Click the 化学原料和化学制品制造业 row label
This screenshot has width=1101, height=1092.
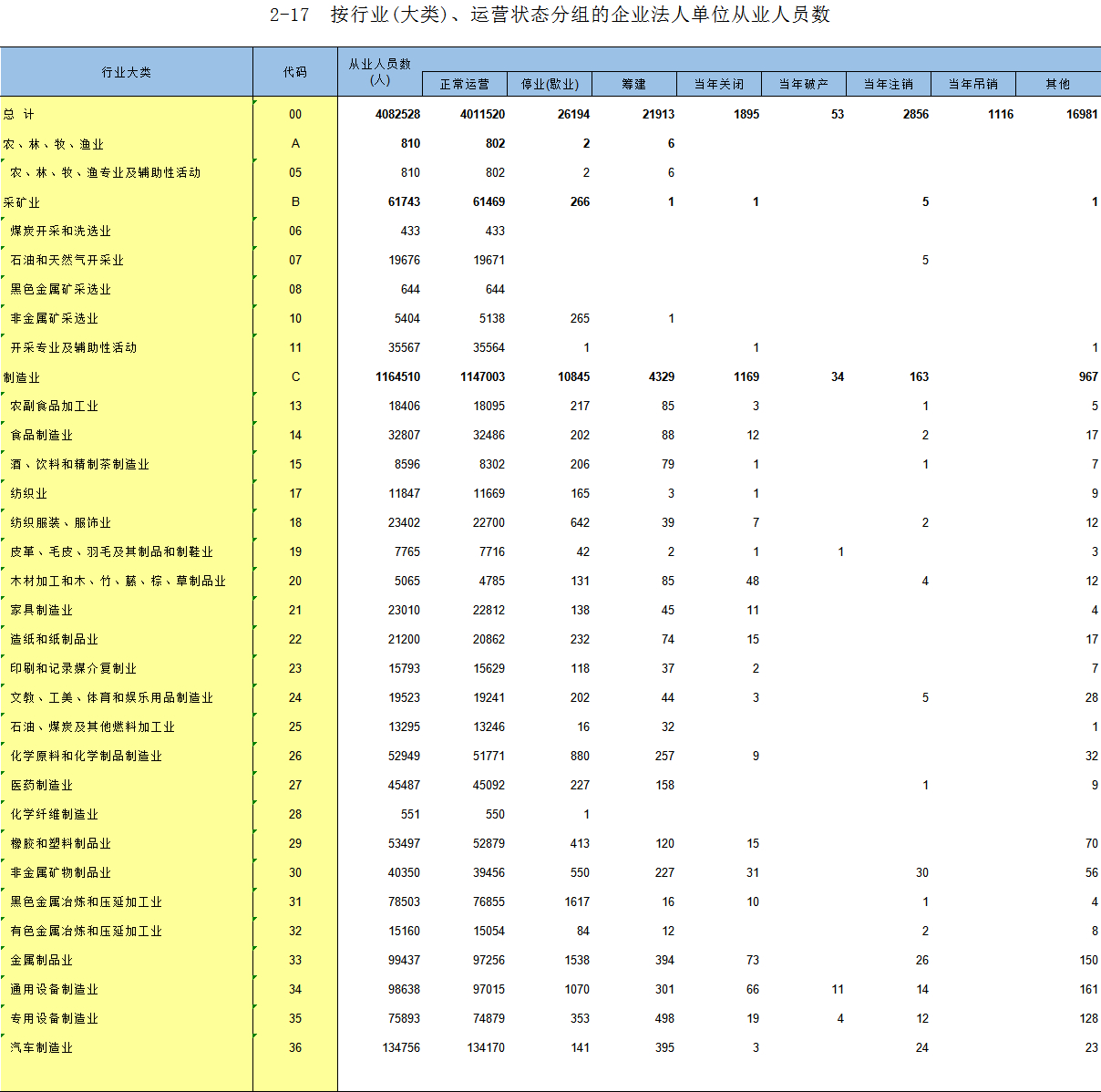(86, 756)
